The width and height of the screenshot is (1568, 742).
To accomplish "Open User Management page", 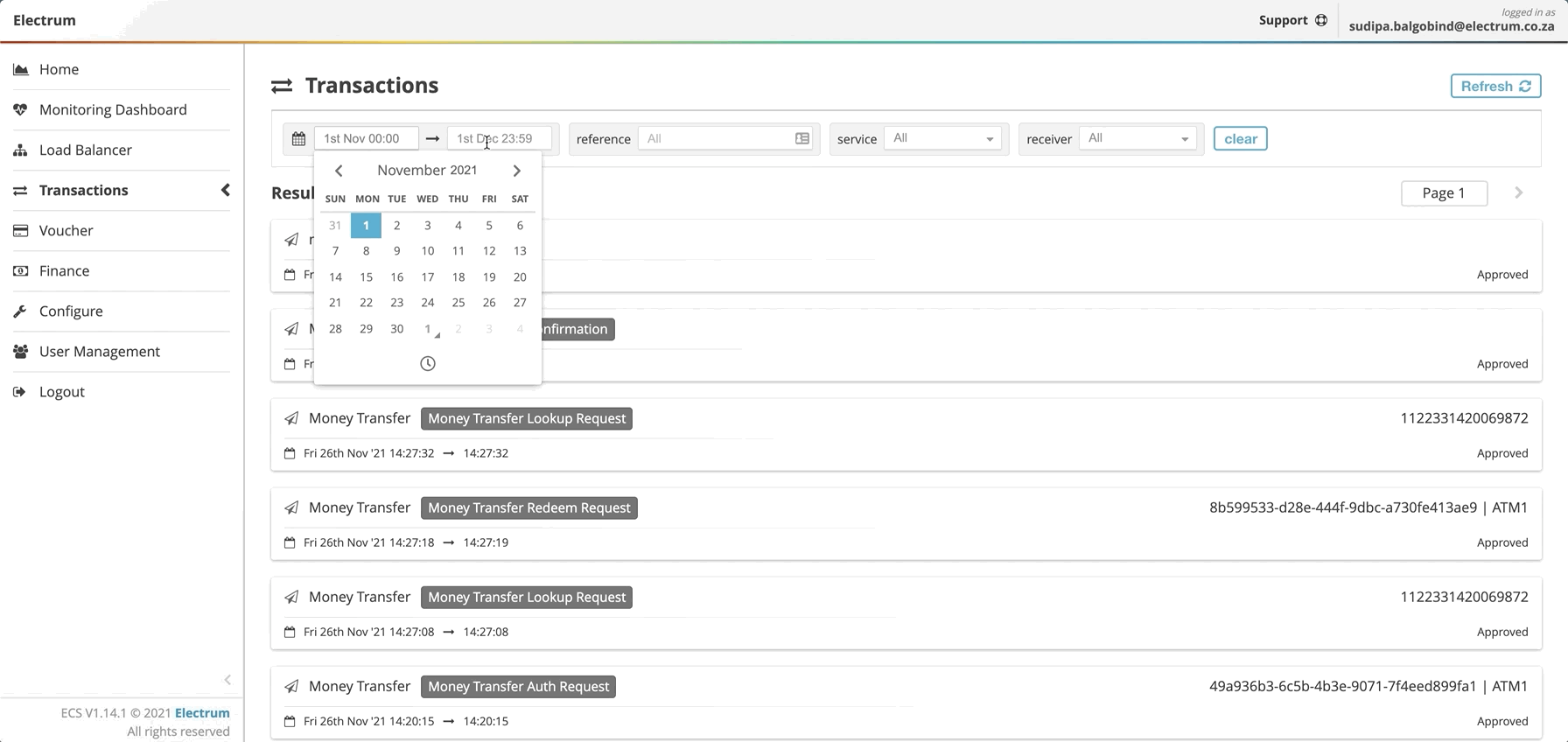I will click(99, 351).
